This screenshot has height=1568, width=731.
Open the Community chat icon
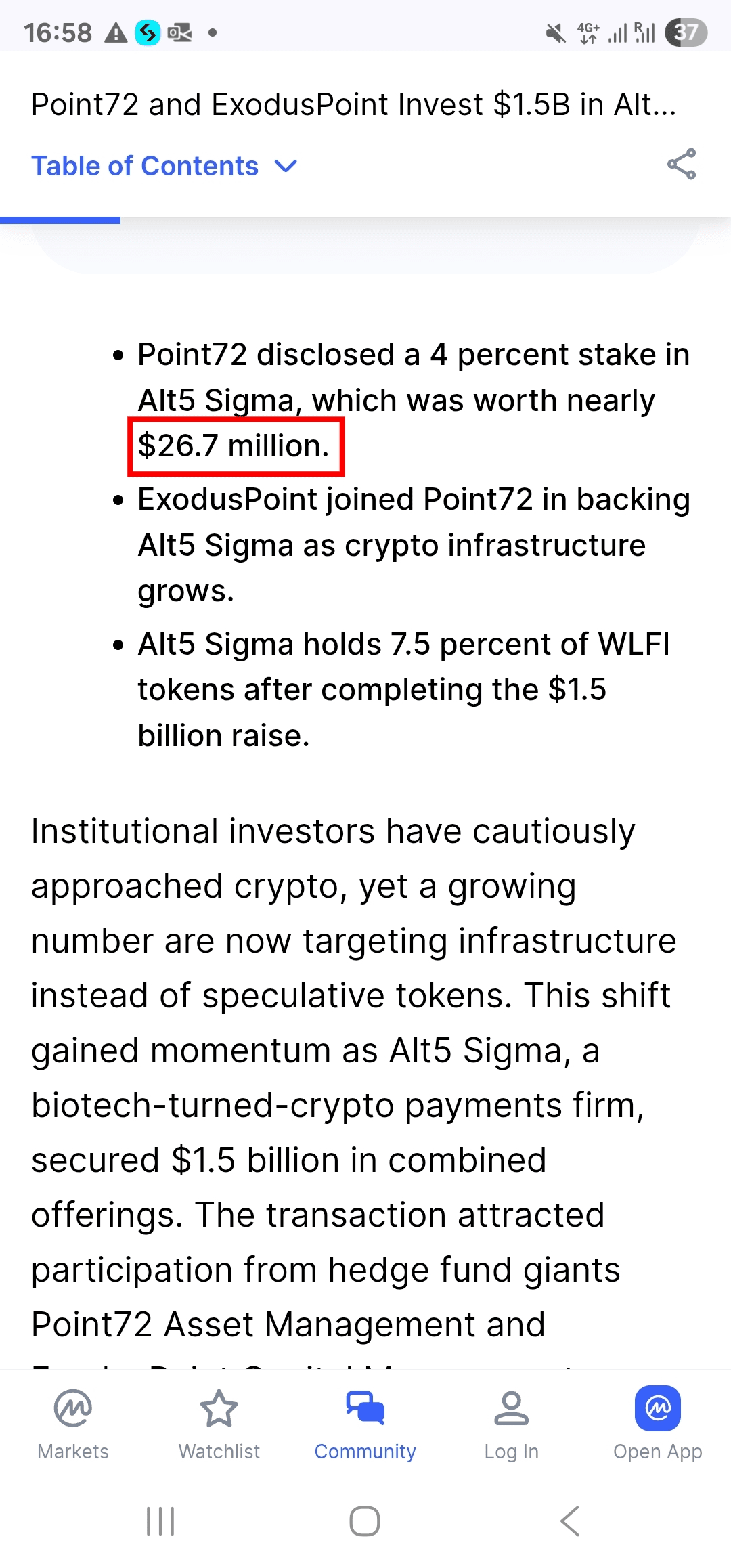click(x=365, y=1408)
